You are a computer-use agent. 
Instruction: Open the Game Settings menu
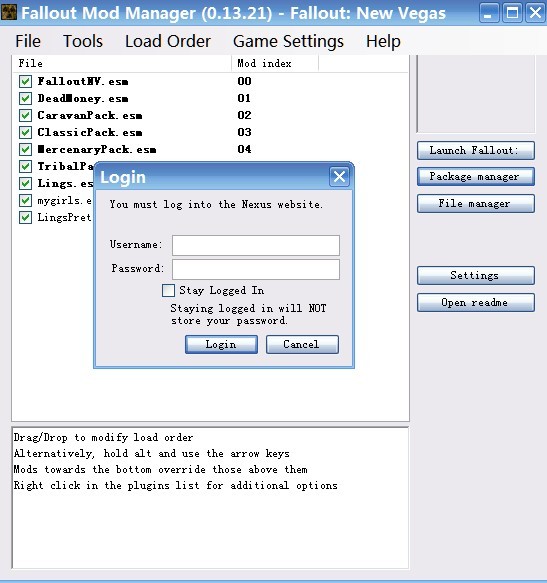click(x=288, y=41)
